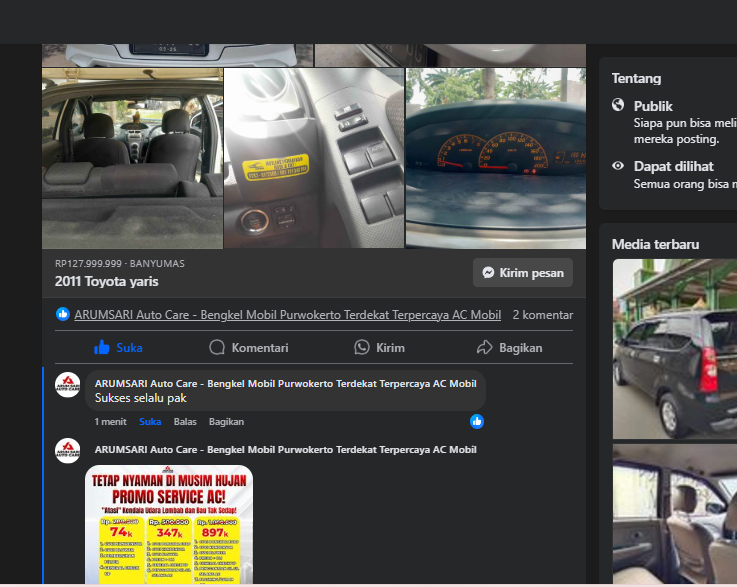Viewport: 737px width, 587px height.
Task: View the 2 komentar count
Action: (542, 315)
